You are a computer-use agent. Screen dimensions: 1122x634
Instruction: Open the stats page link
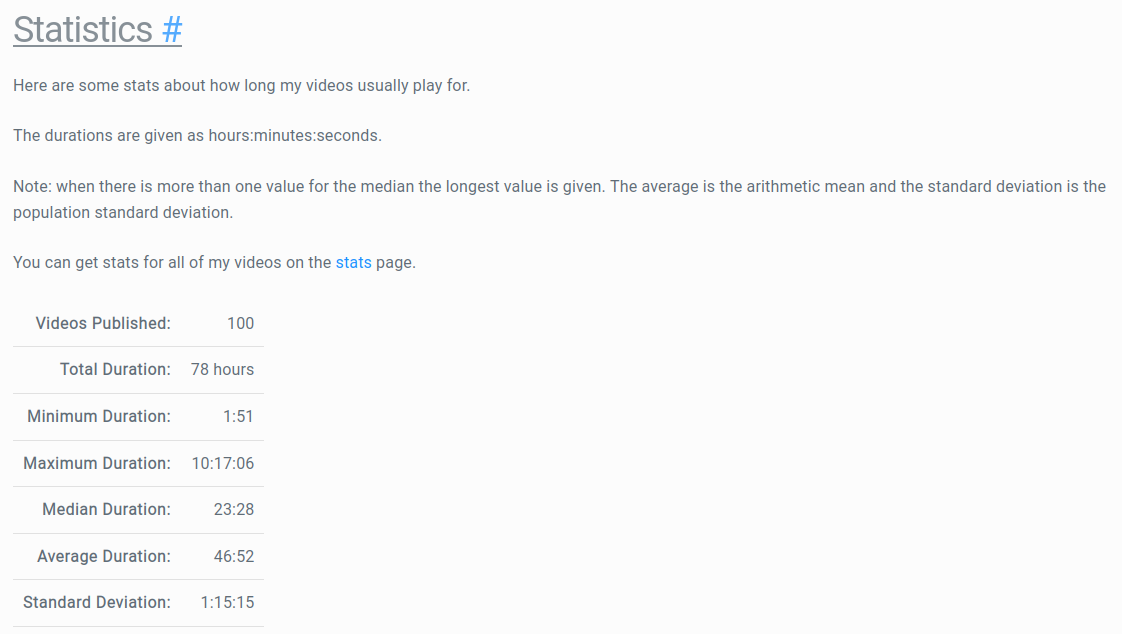353,263
